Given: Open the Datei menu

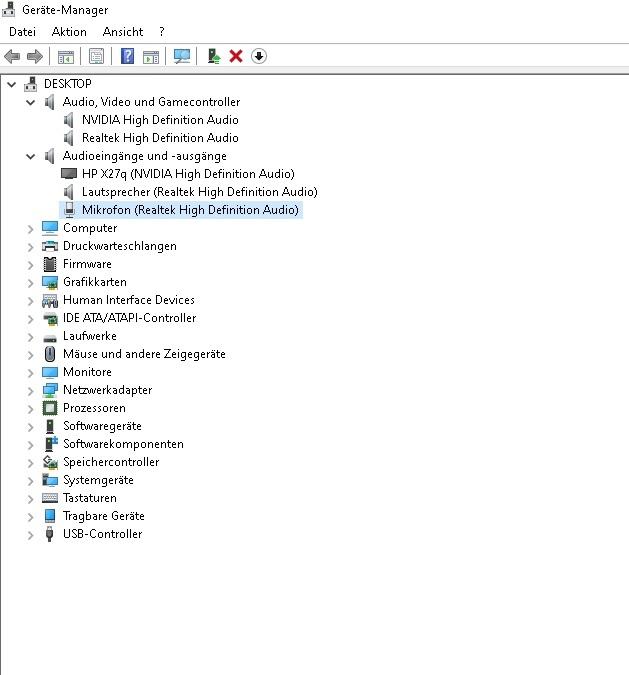Looking at the screenshot, I should point(22,32).
